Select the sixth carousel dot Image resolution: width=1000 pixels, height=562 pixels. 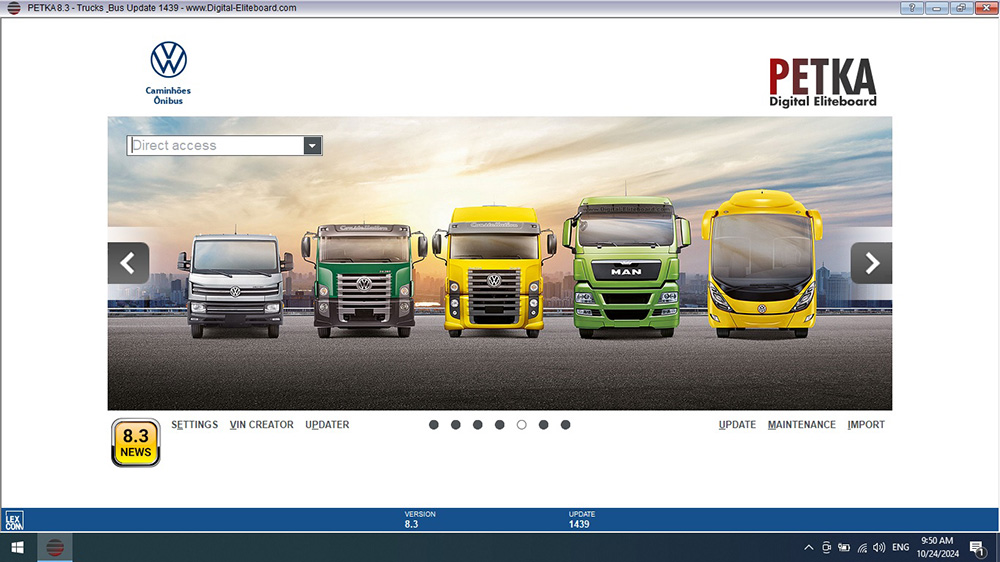click(543, 425)
